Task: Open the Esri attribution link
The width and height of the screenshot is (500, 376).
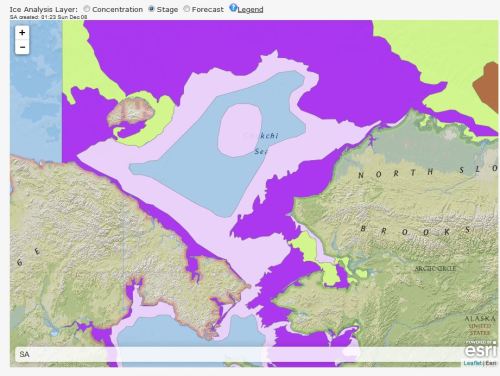Action: pos(491,363)
